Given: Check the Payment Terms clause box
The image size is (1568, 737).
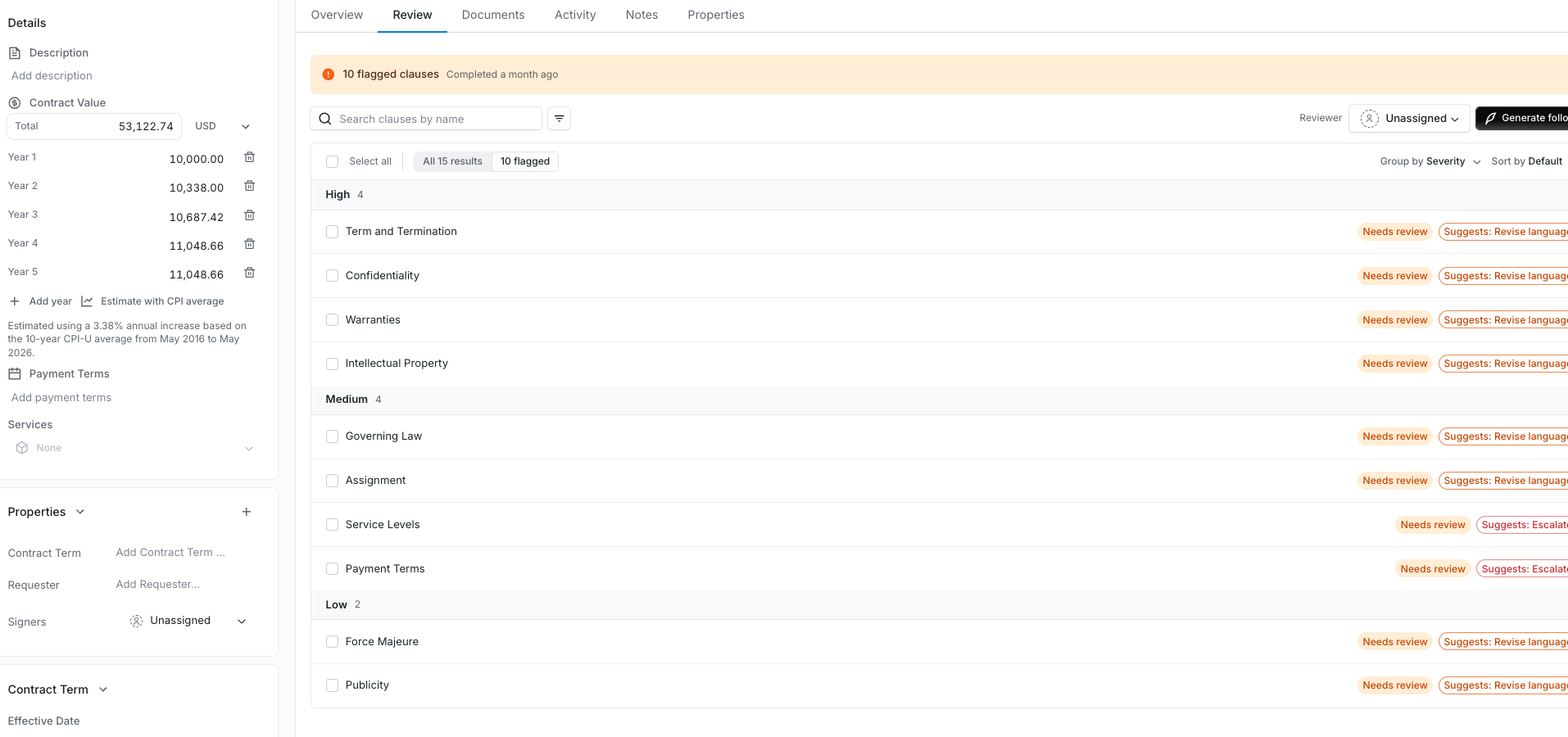Looking at the screenshot, I should click(x=333, y=569).
